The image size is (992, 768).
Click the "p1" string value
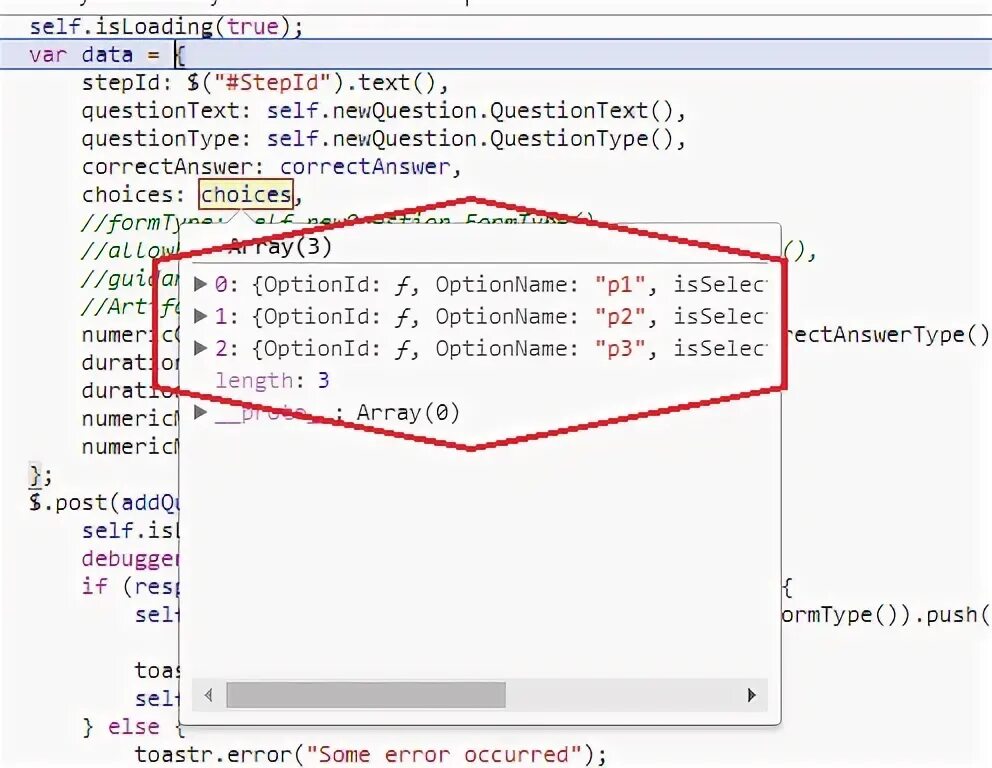[619, 284]
